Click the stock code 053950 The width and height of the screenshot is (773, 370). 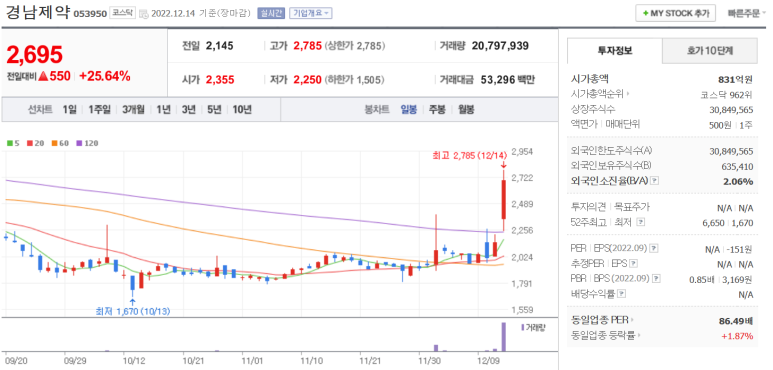pyautogui.click(x=90, y=14)
